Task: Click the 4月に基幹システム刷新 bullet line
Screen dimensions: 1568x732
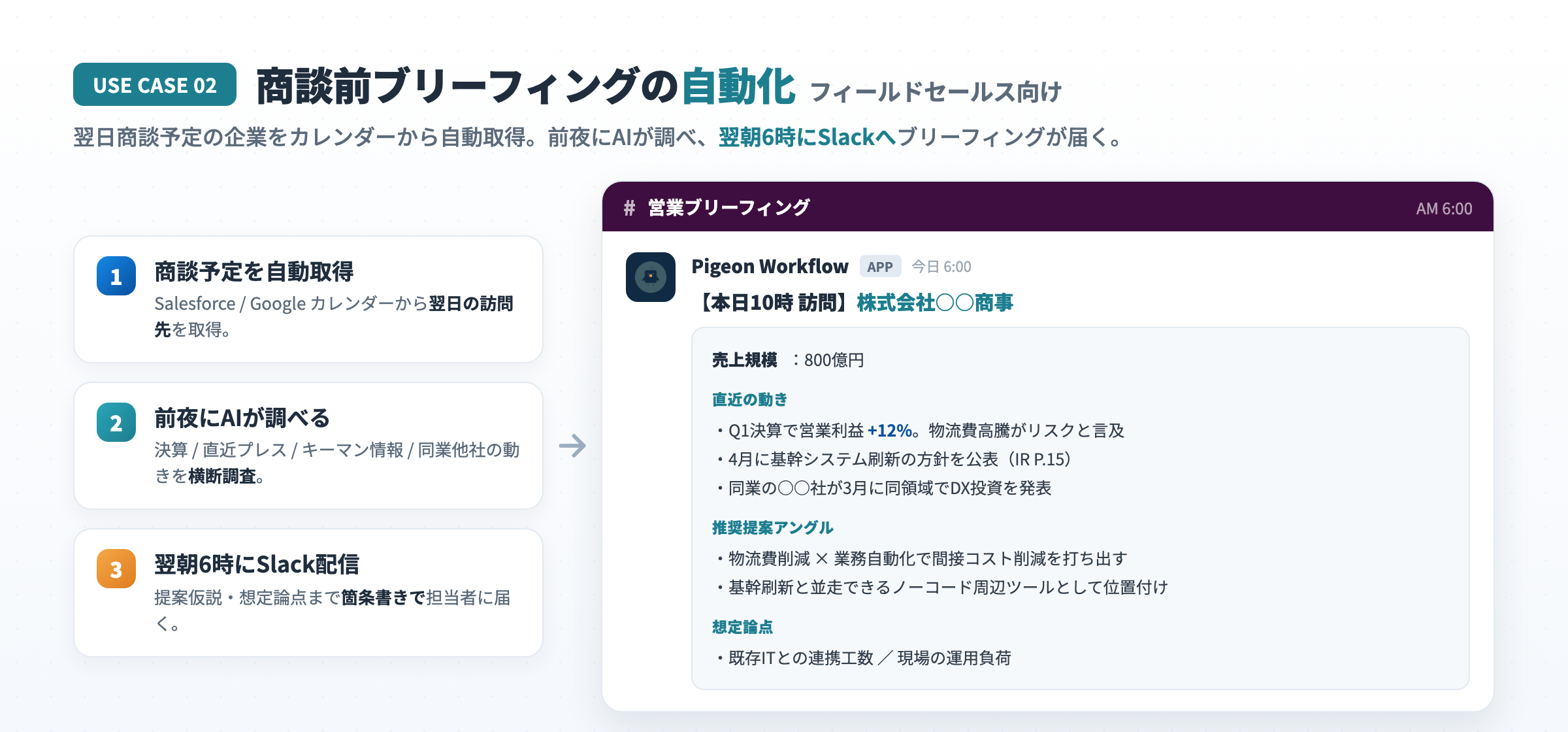Action: click(x=894, y=459)
